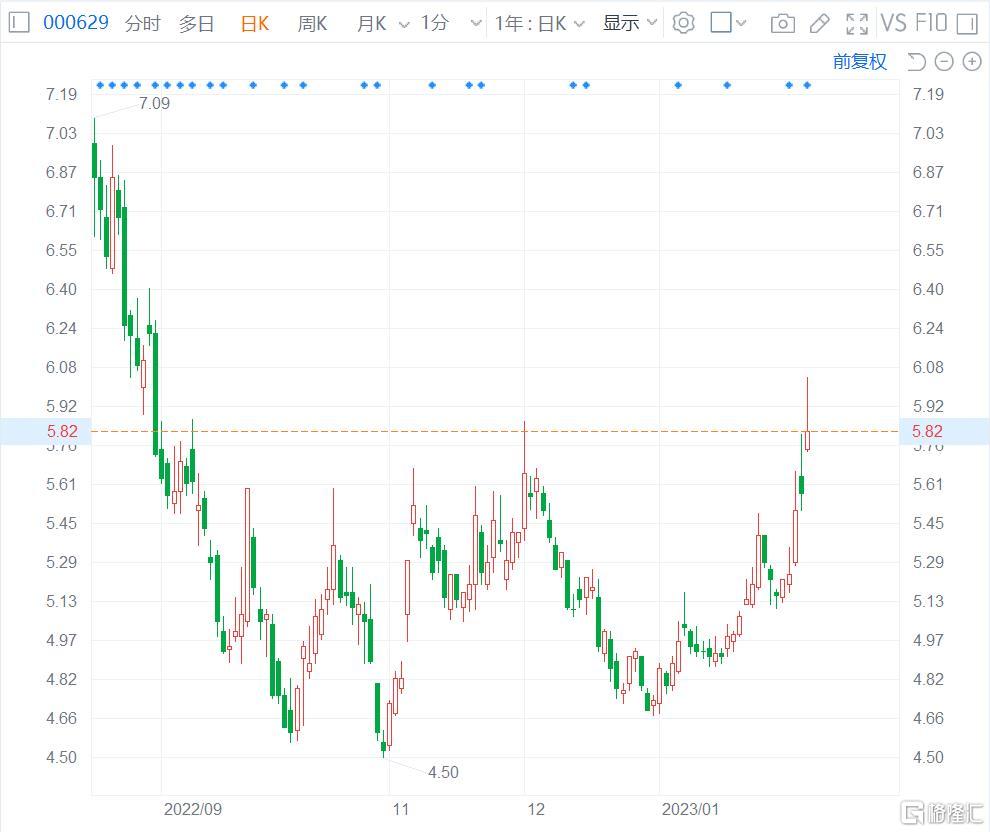Click the 11 month axis label
990x832 pixels.
400,809
